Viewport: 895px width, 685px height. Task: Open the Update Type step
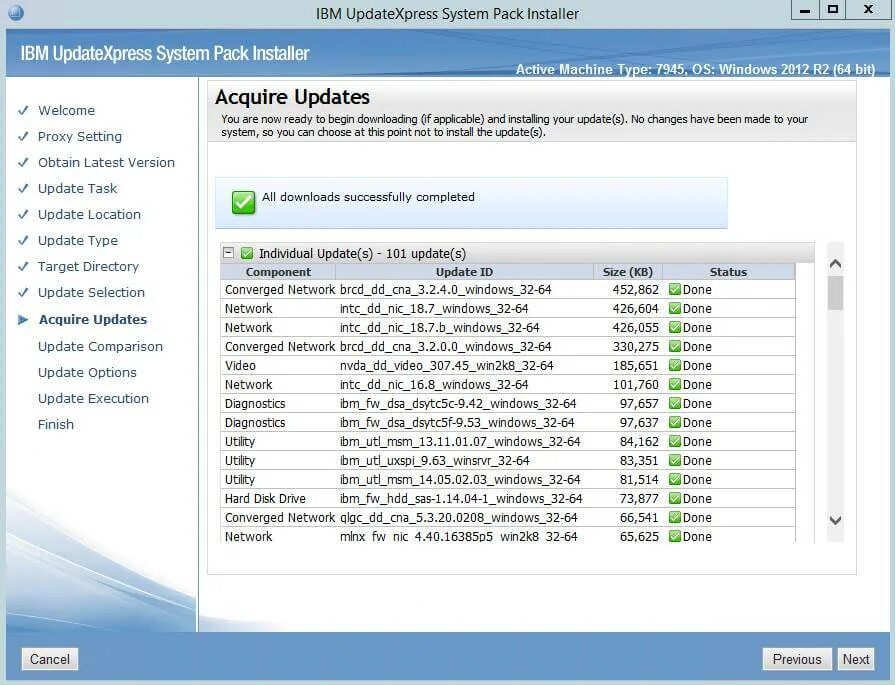coord(78,240)
